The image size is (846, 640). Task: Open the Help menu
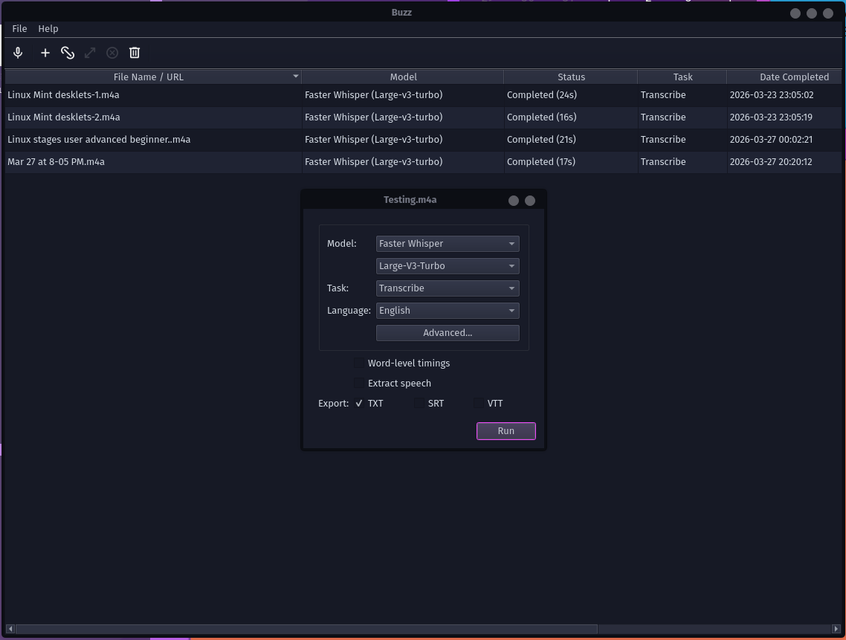point(48,29)
